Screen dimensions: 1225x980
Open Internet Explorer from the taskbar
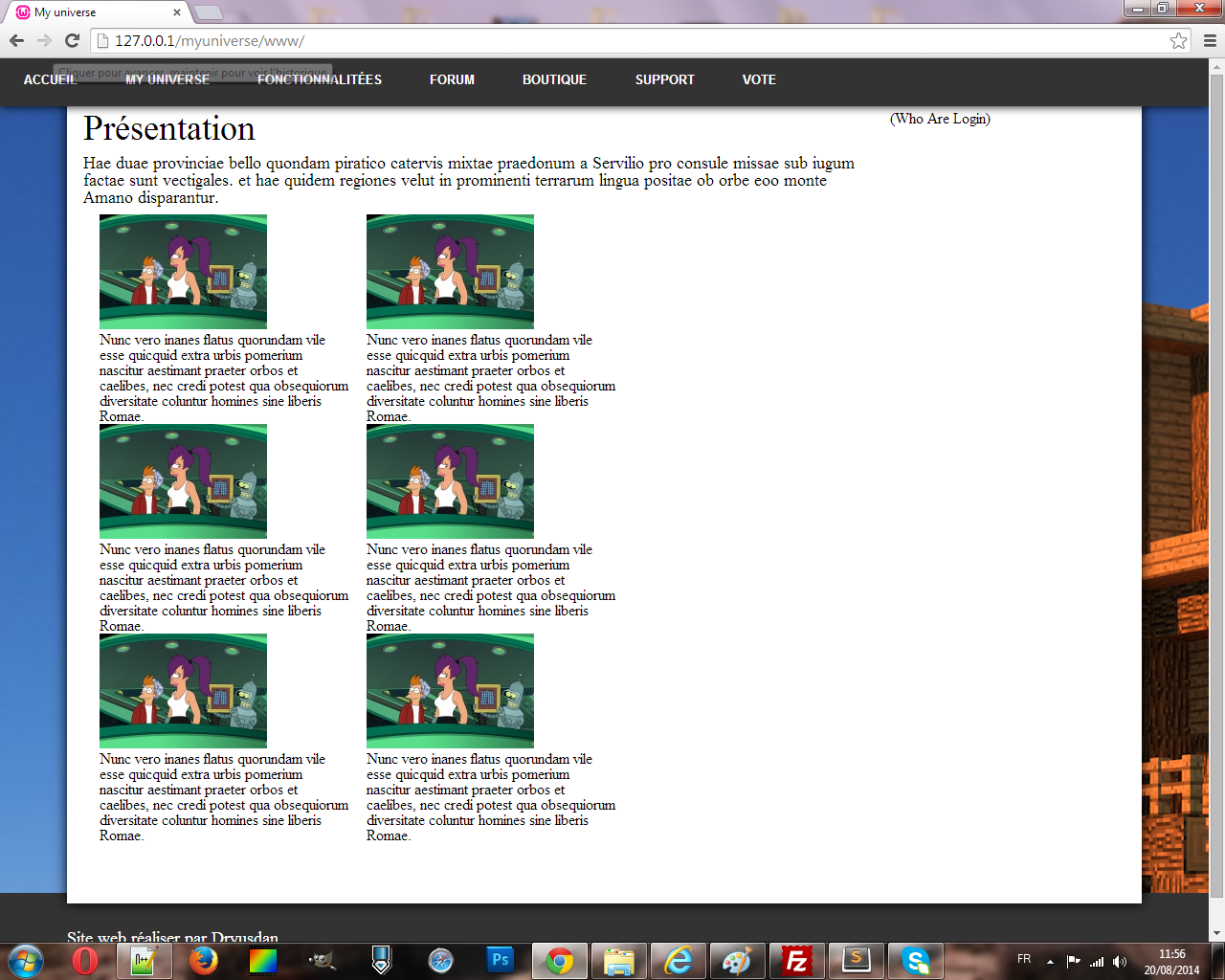coord(679,960)
